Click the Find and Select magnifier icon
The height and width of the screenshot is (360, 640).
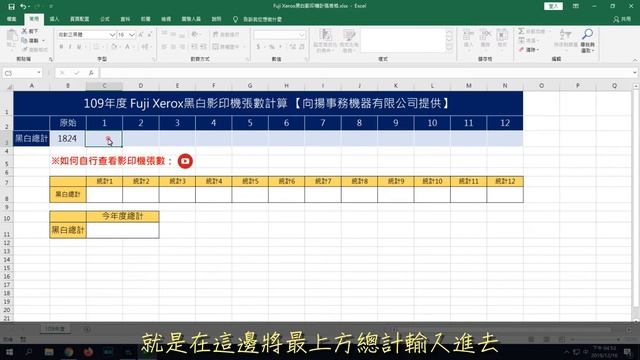coord(588,34)
